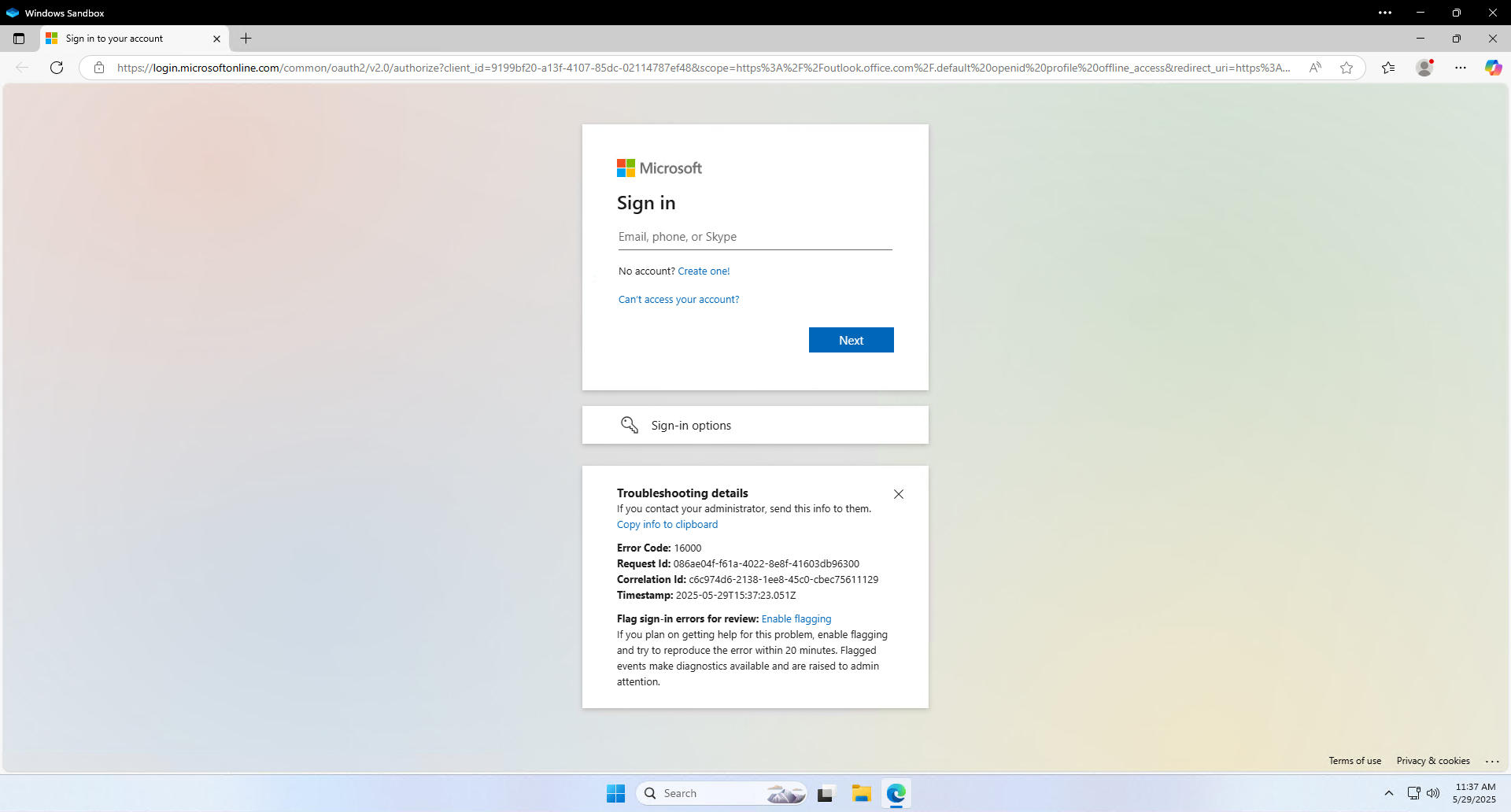Click the browser refresh icon
The image size is (1511, 812).
click(x=57, y=68)
